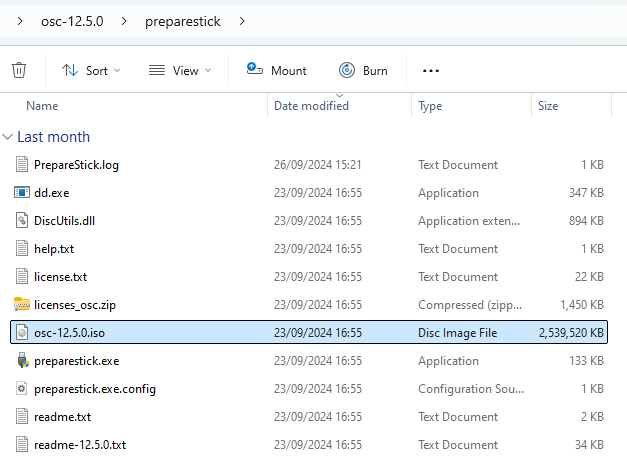Click the readme-12.5.0.txt file name

(80, 445)
